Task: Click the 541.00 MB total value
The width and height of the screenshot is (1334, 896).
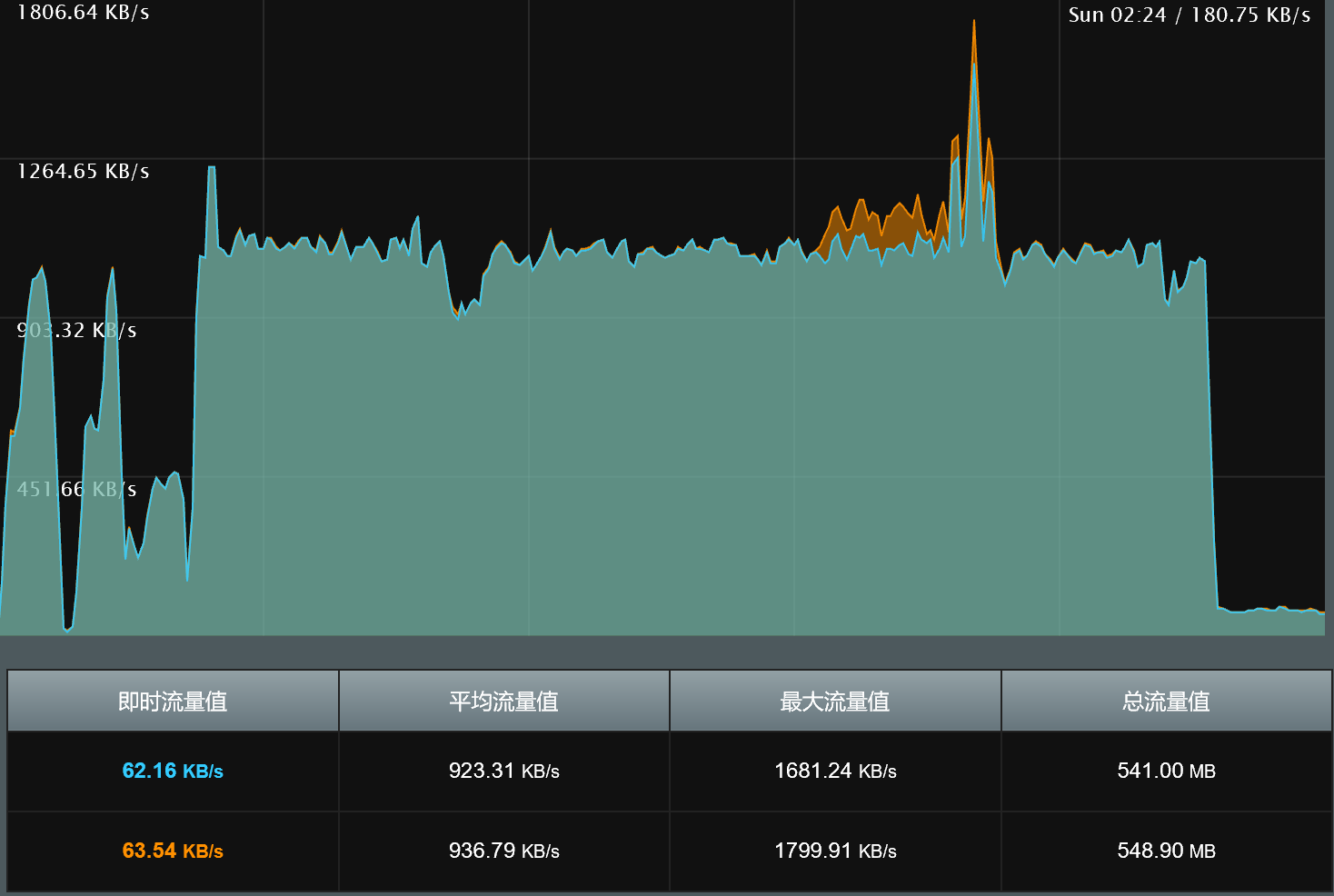Action: pyautogui.click(x=1167, y=771)
